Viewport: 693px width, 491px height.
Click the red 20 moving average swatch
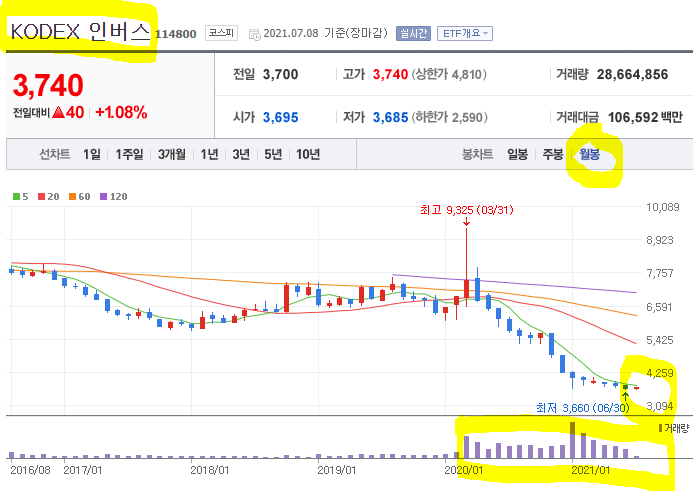tap(42, 197)
